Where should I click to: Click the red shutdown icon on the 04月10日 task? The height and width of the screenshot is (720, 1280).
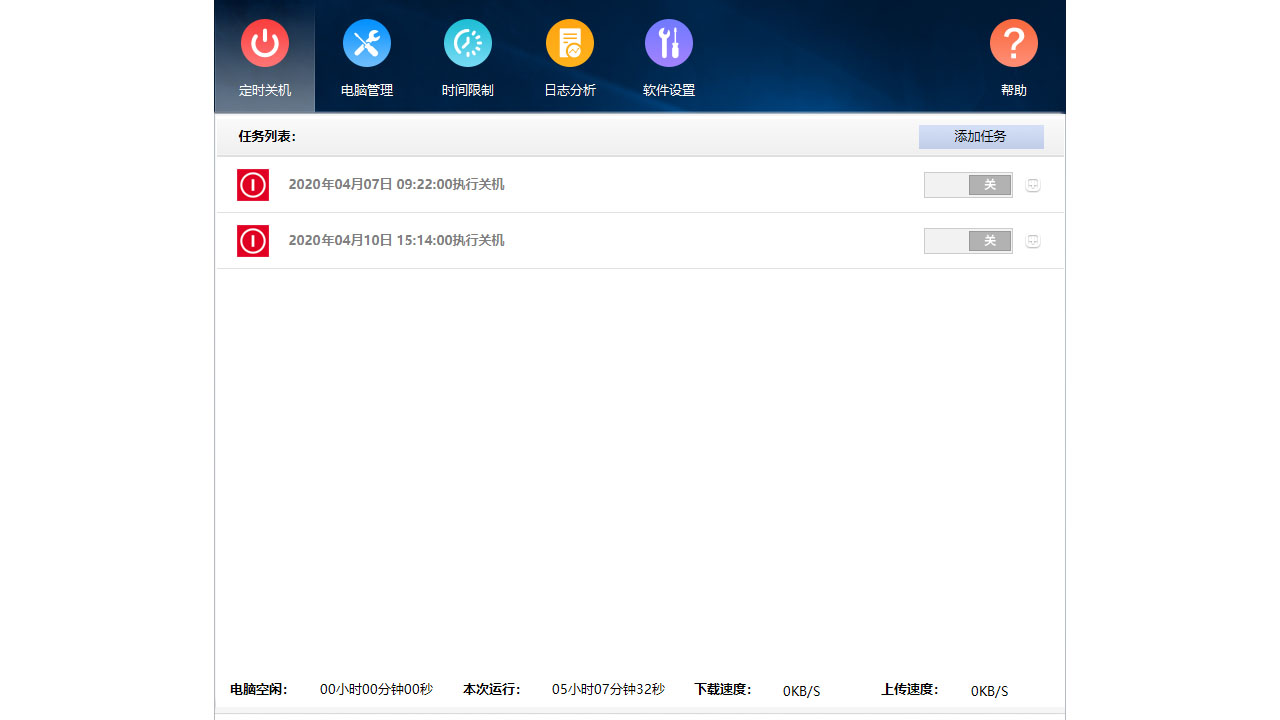[x=252, y=240]
